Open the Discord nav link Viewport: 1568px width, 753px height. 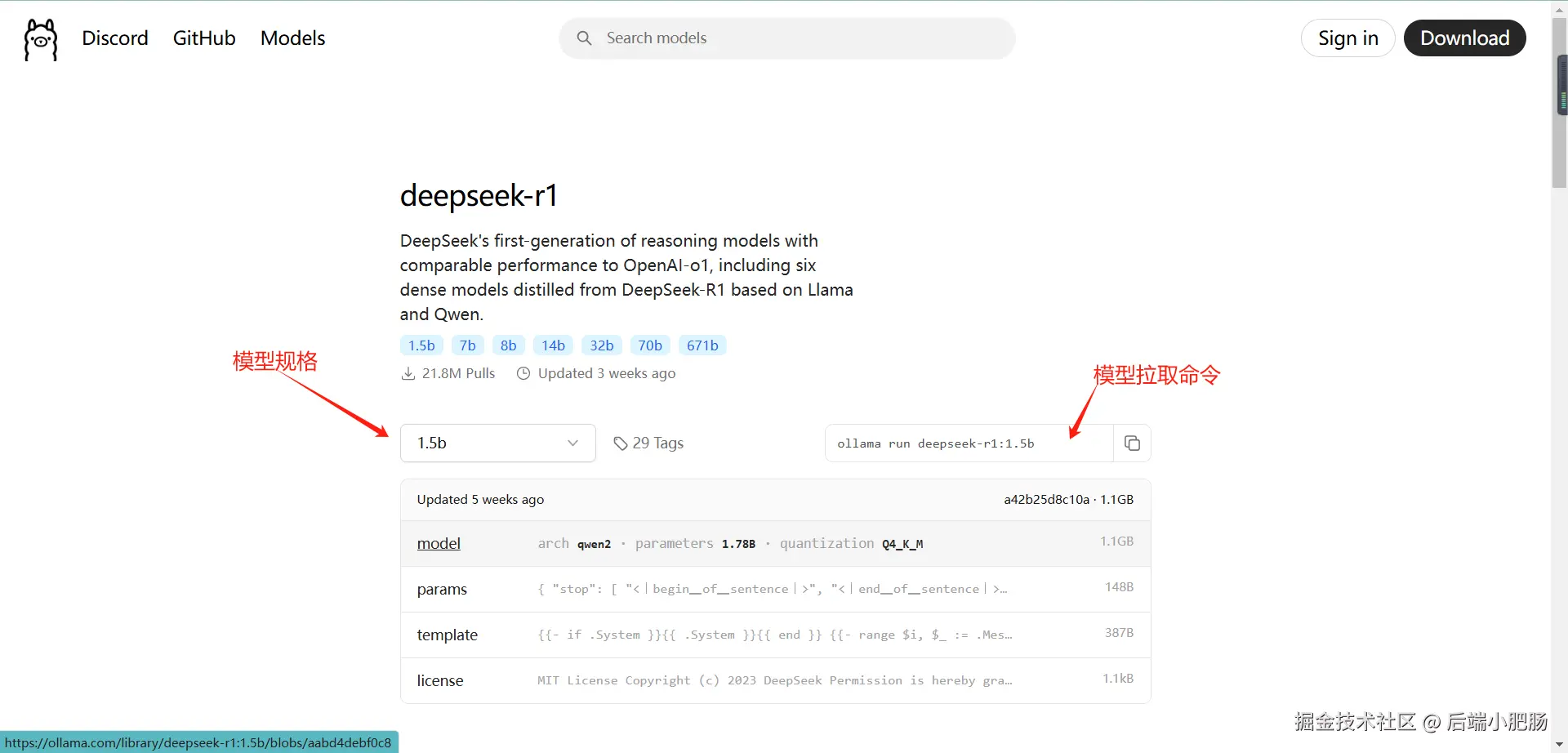115,38
